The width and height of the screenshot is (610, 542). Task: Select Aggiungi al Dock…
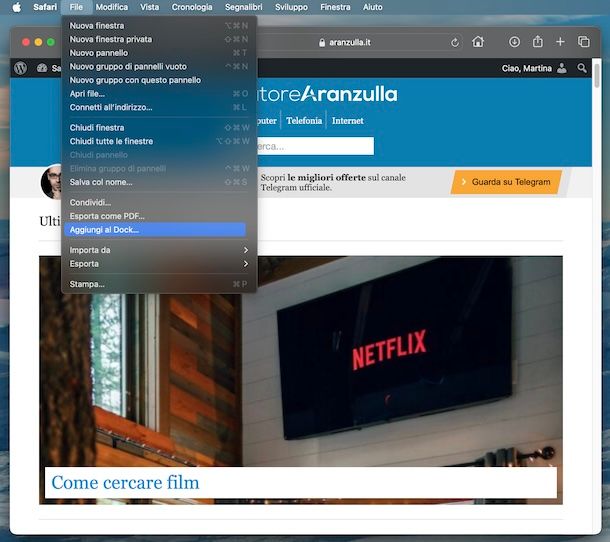tap(156, 230)
